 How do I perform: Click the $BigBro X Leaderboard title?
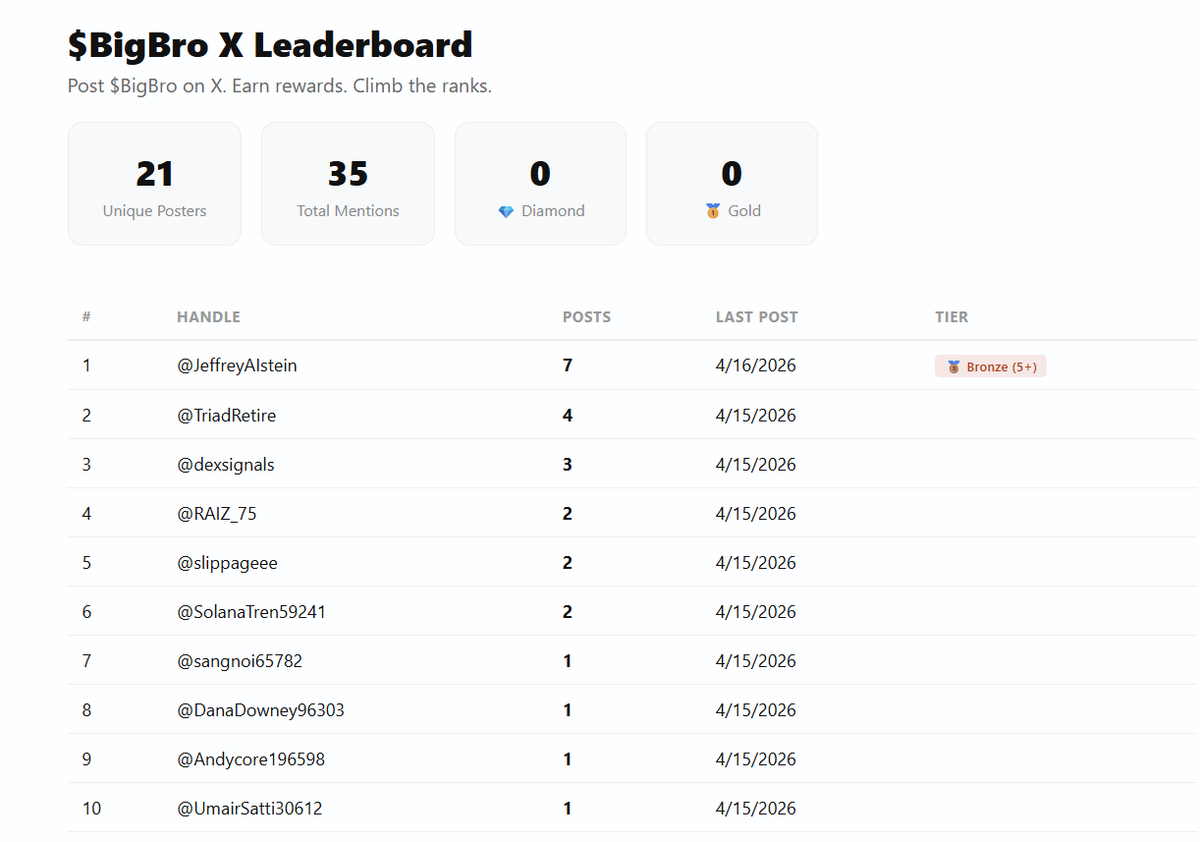tap(270, 45)
